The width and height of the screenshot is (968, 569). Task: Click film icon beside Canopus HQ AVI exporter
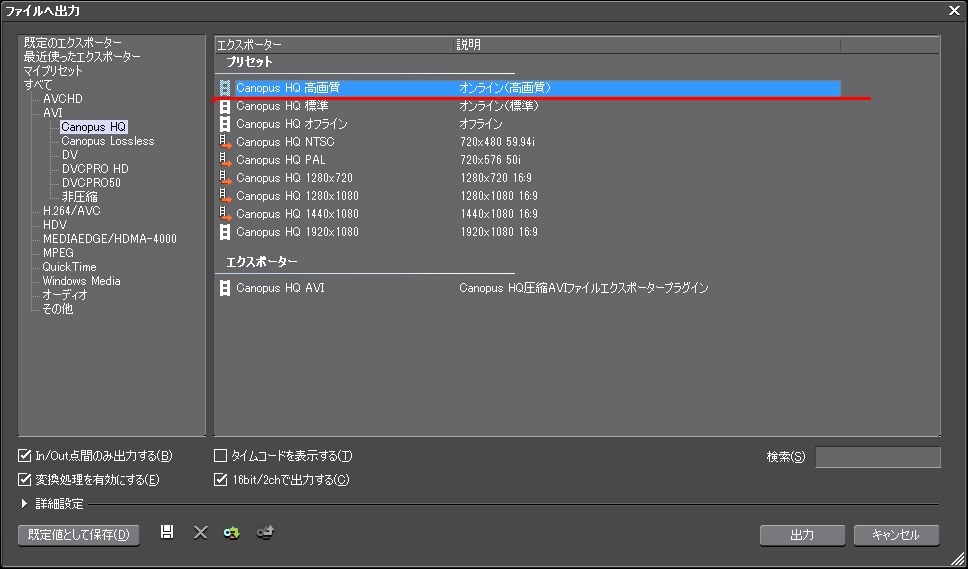(225, 288)
